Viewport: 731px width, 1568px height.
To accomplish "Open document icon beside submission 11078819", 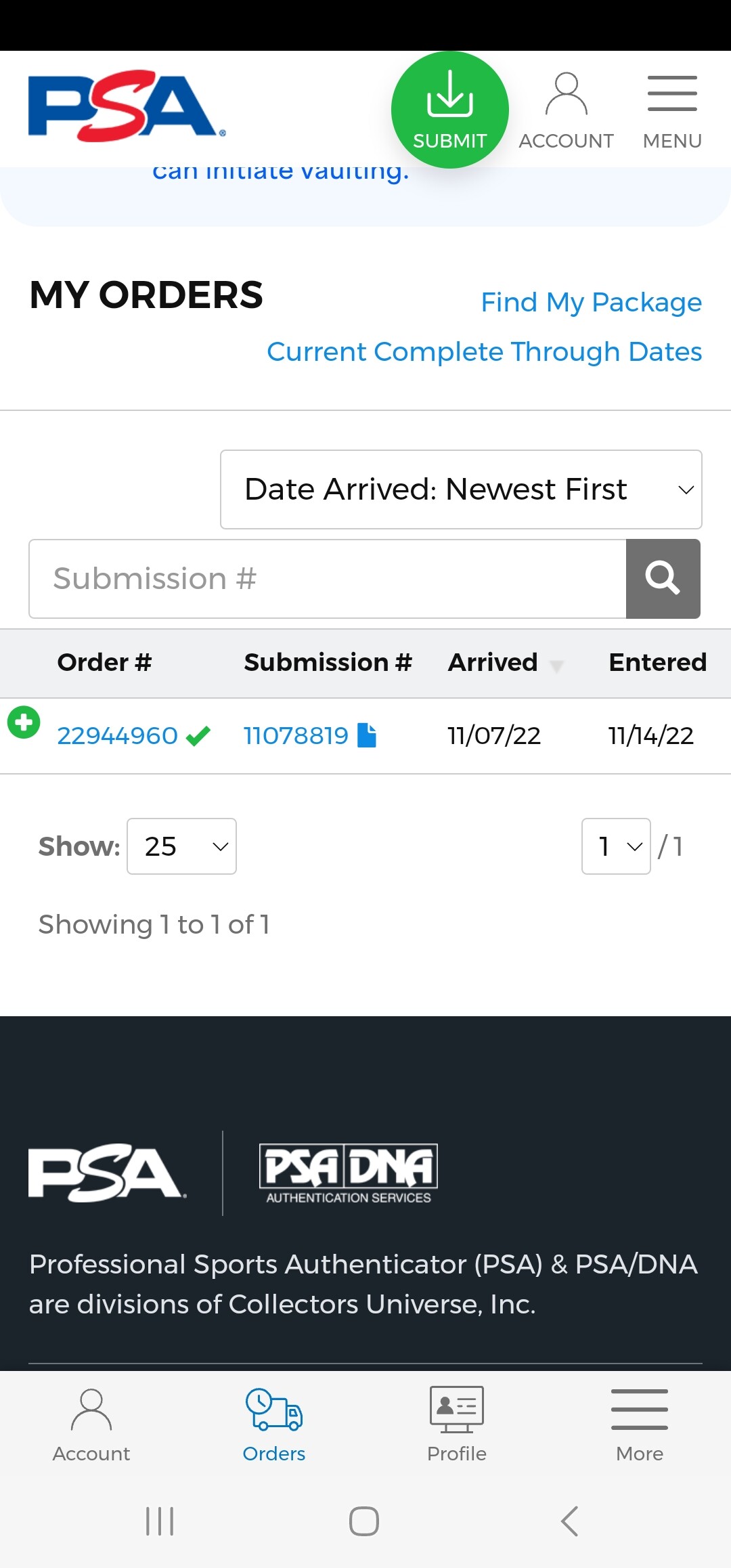I will [x=367, y=735].
